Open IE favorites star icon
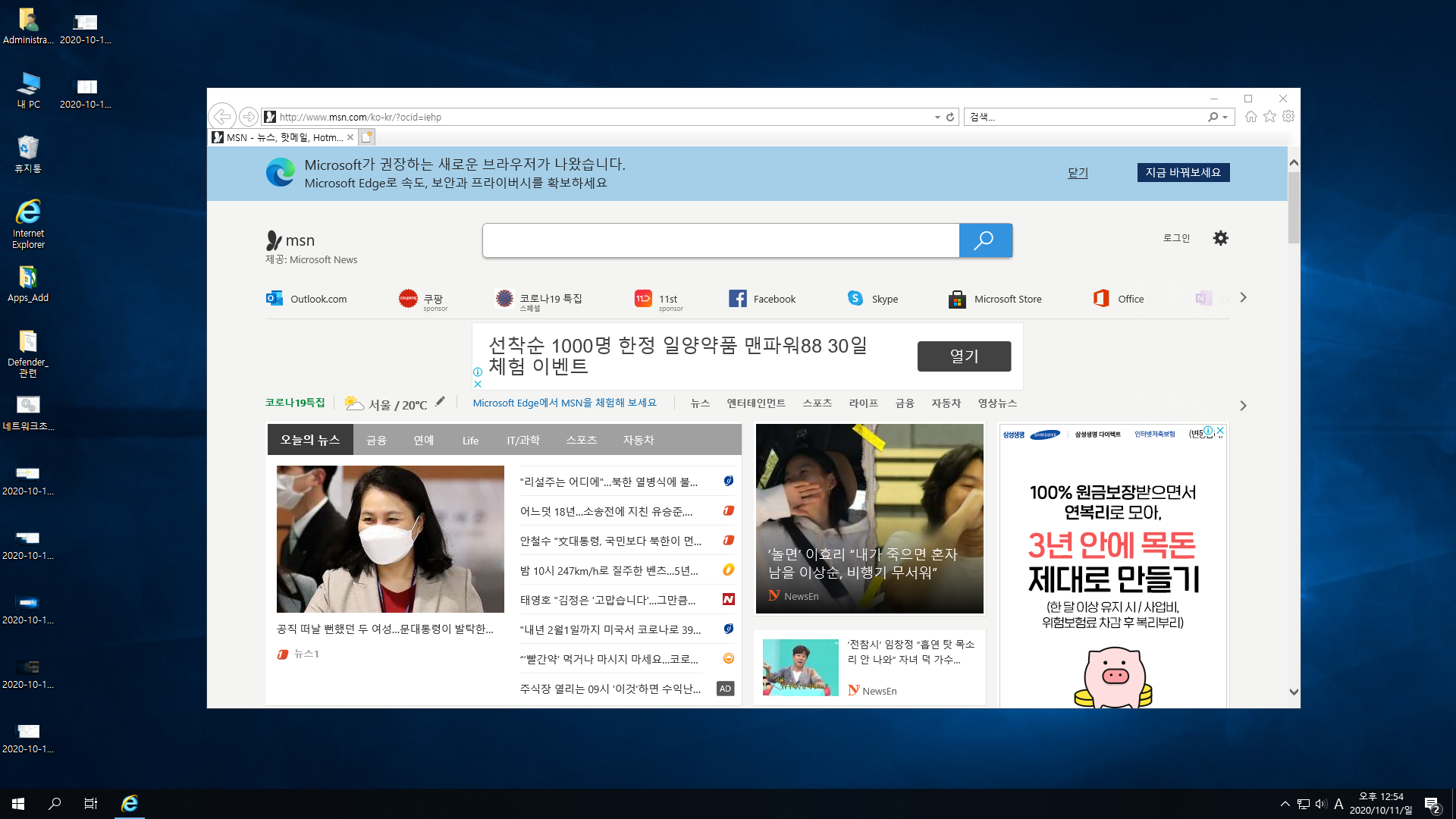 (1269, 117)
